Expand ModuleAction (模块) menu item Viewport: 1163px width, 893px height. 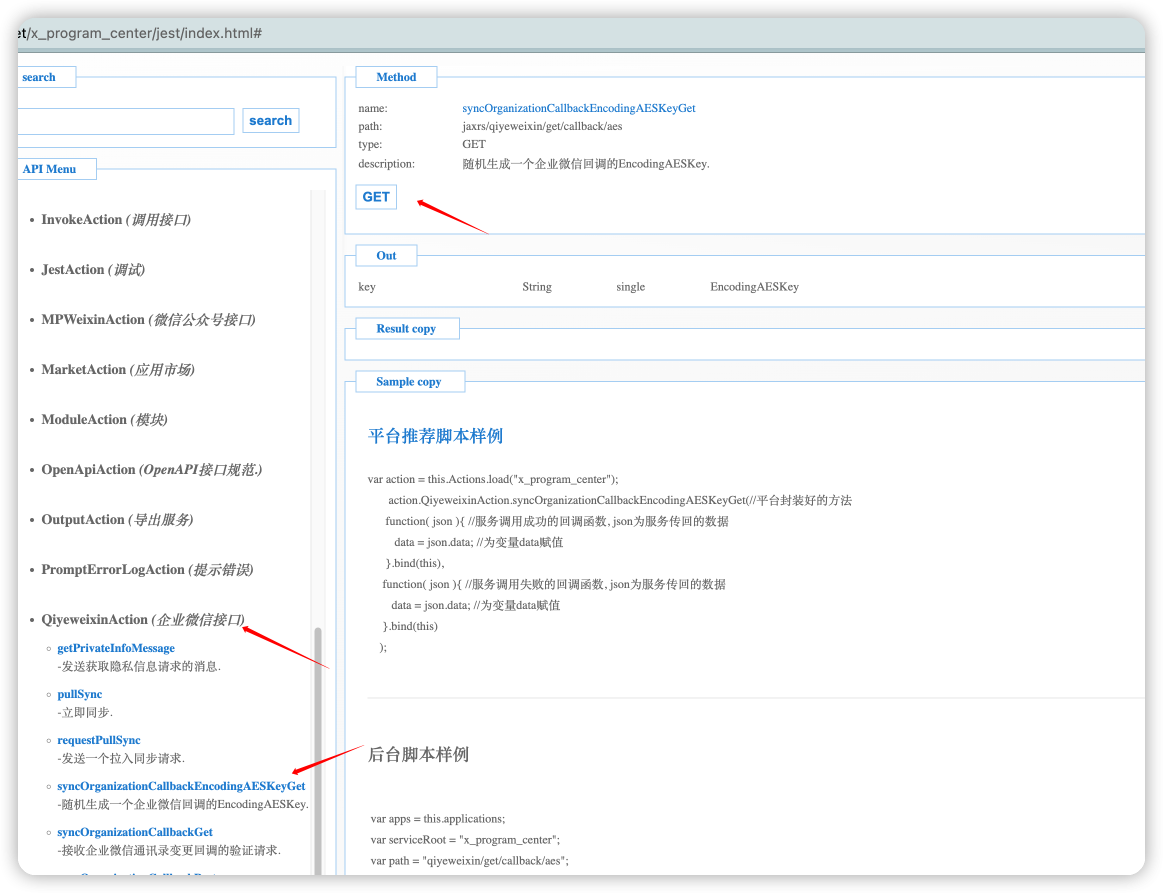pyautogui.click(x=105, y=420)
